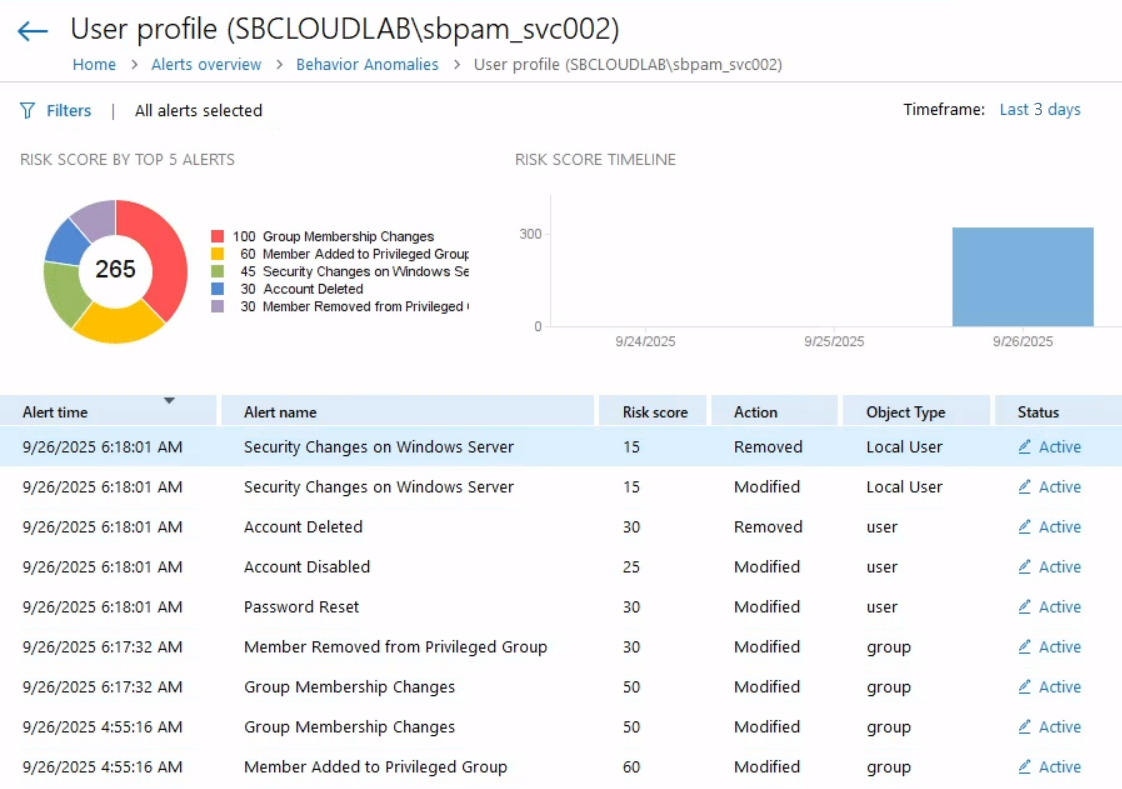Screen dimensions: 1122x789
Task: Open Alerts overview from the breadcrumb
Action: coord(206,64)
